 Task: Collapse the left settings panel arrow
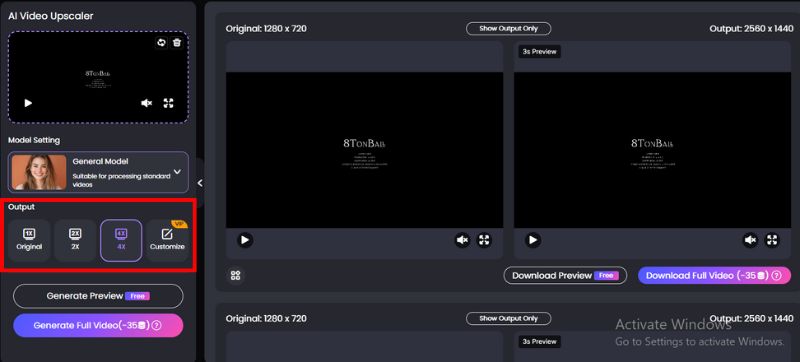click(x=200, y=183)
